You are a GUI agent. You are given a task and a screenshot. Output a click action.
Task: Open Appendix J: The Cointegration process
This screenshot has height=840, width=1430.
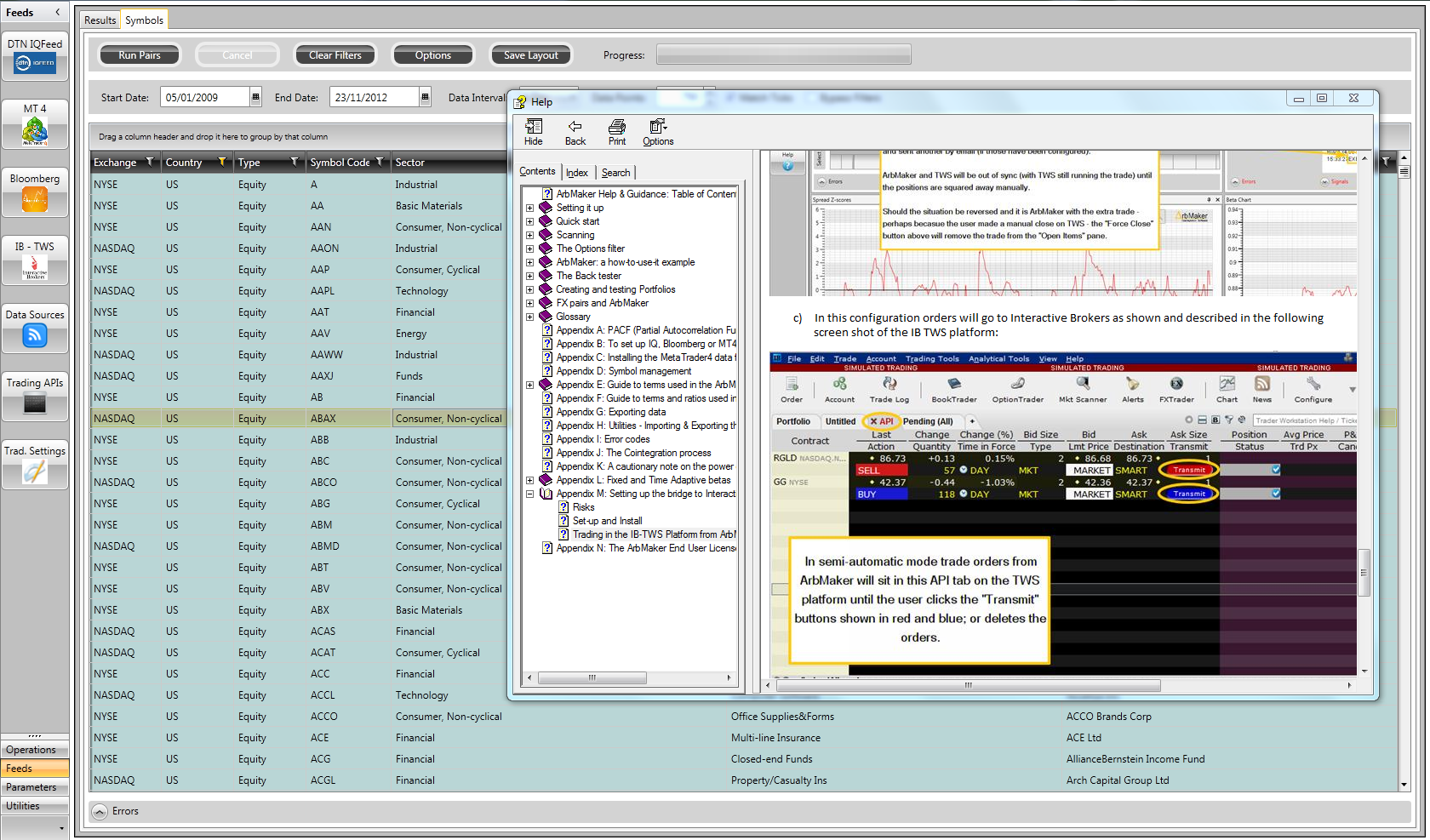point(633,453)
